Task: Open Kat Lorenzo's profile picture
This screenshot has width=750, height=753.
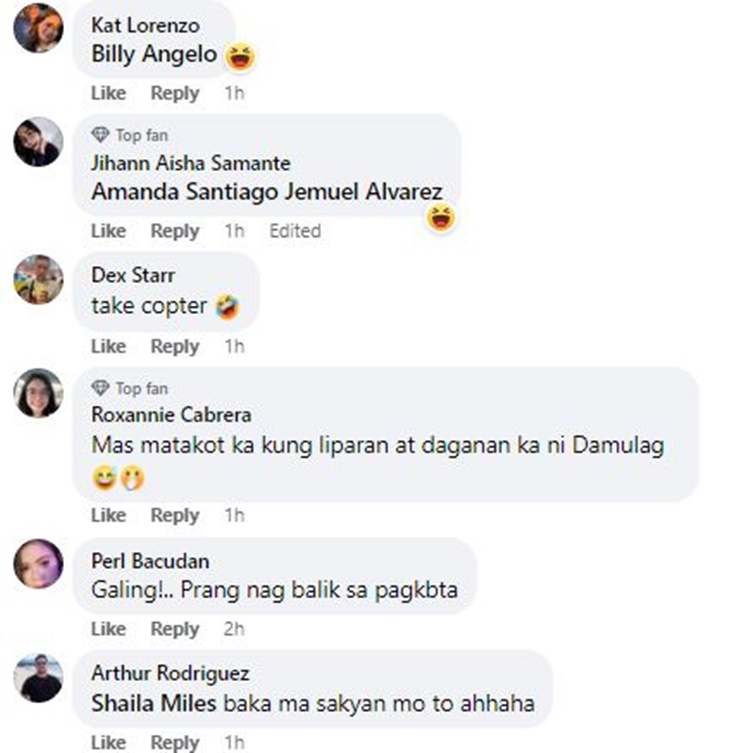Action: tap(38, 28)
